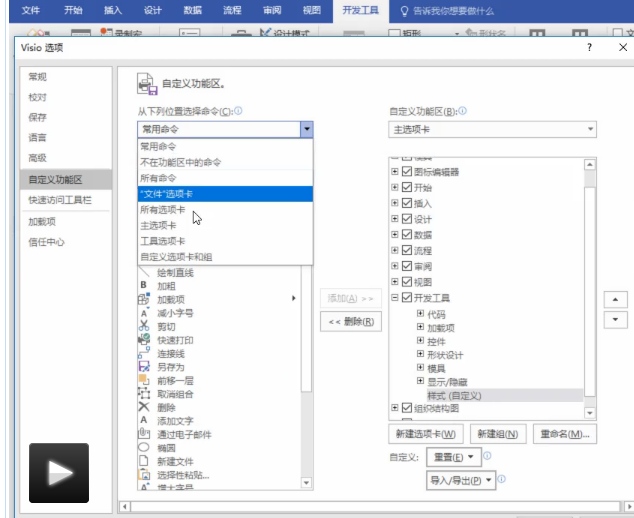Open the 高级 options page

[x=66, y=158]
